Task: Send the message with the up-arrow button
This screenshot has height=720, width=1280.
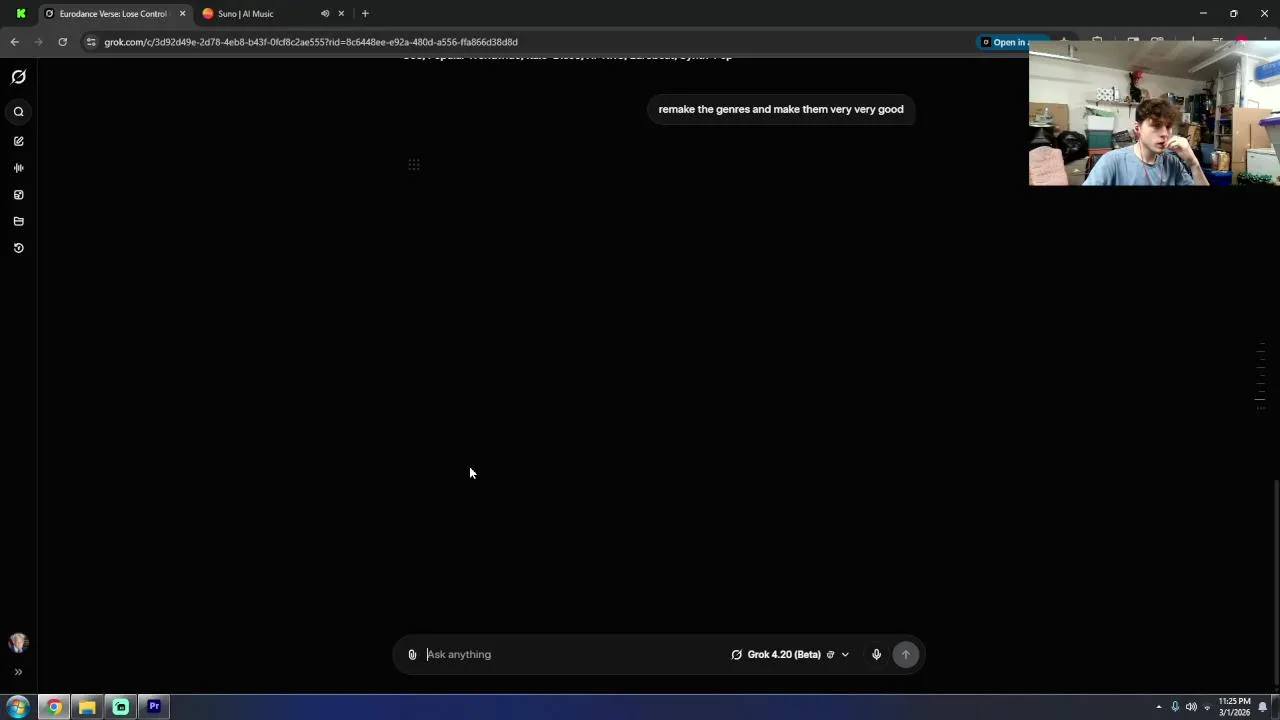Action: (906, 654)
